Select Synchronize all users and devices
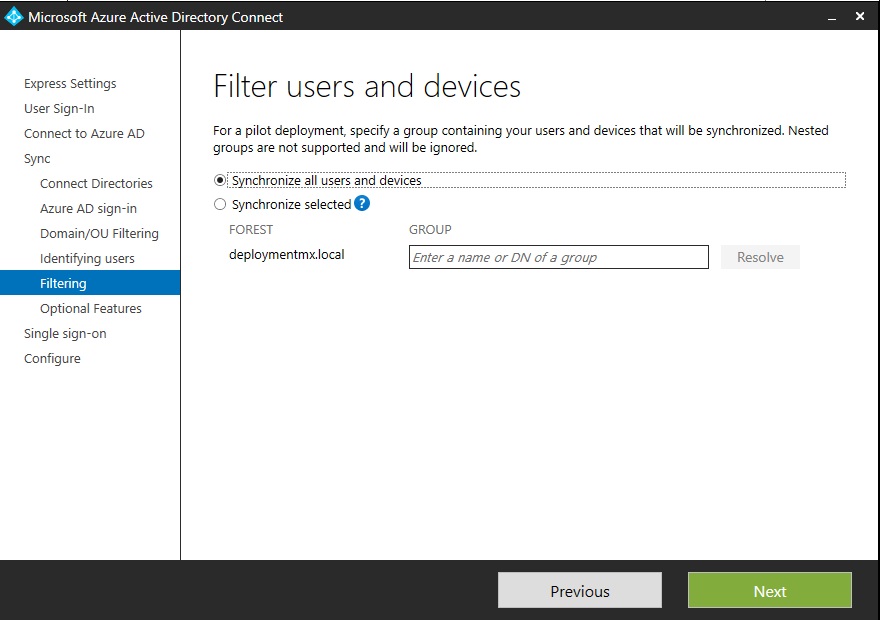Screen dimensions: 880x620 [x=221, y=181]
